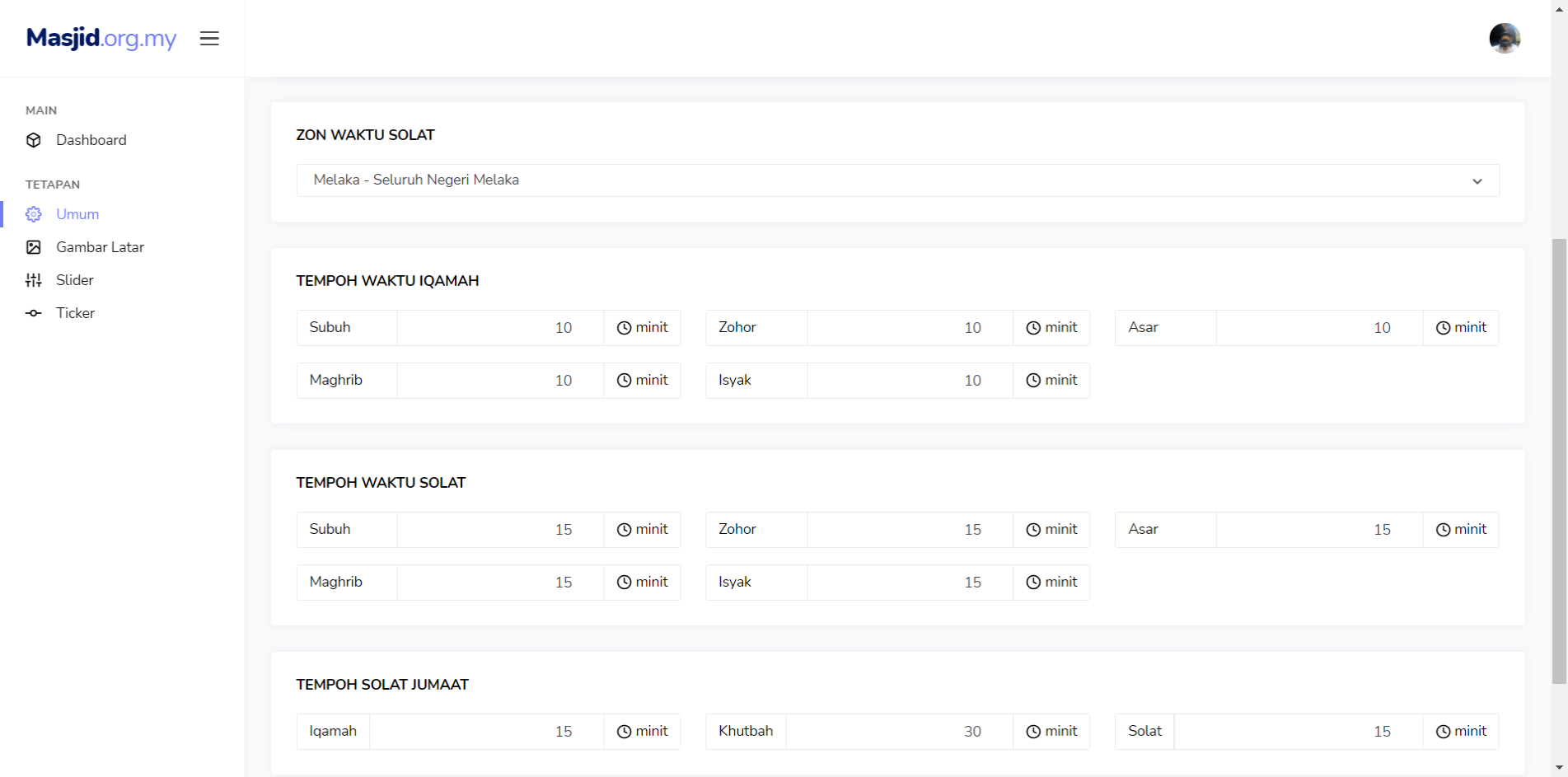The height and width of the screenshot is (777, 1568).
Task: Open the Dashboard menu item
Action: click(91, 140)
